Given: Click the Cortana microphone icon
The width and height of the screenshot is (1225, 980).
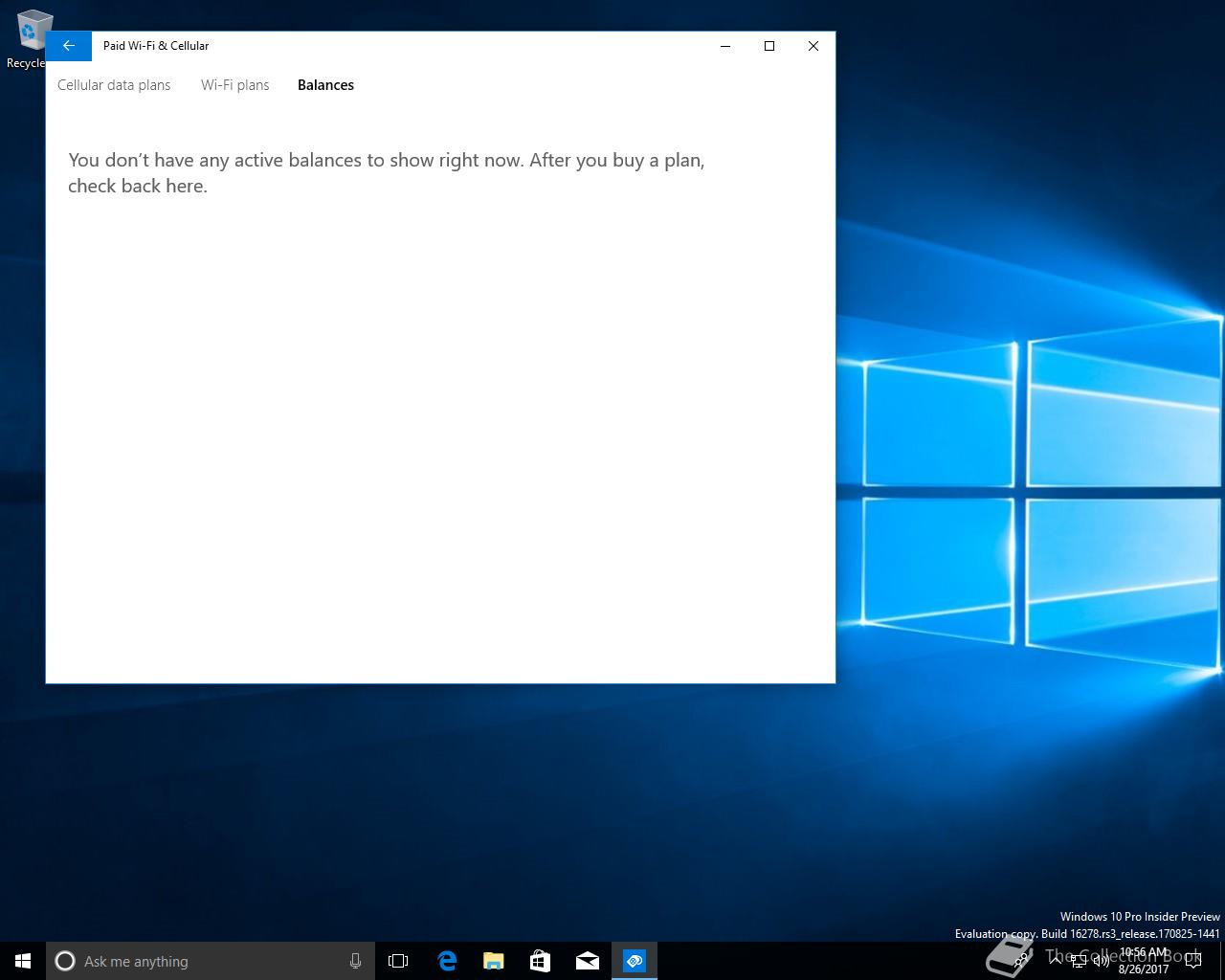Looking at the screenshot, I should (x=355, y=961).
